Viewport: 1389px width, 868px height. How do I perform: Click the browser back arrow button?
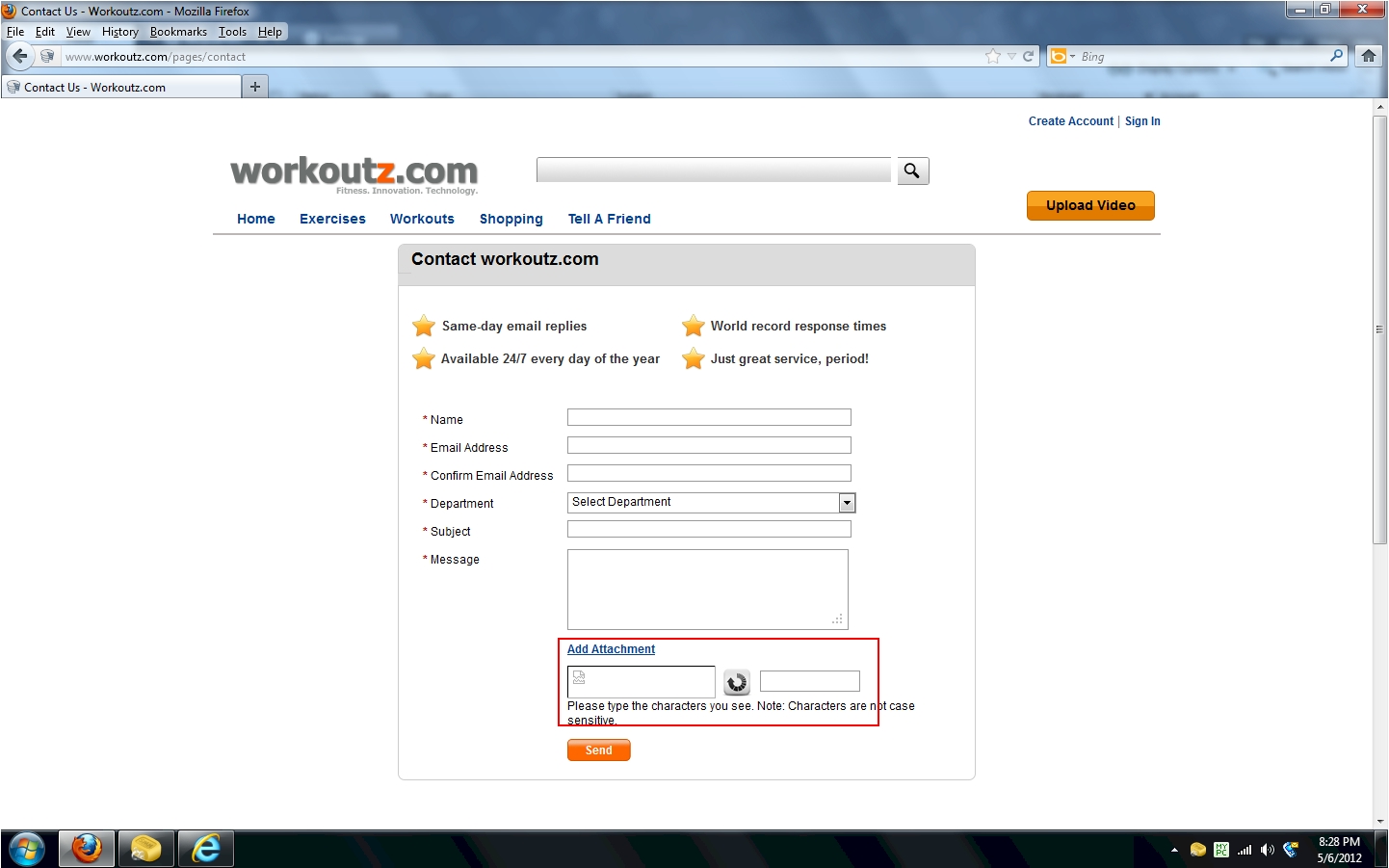(20, 56)
